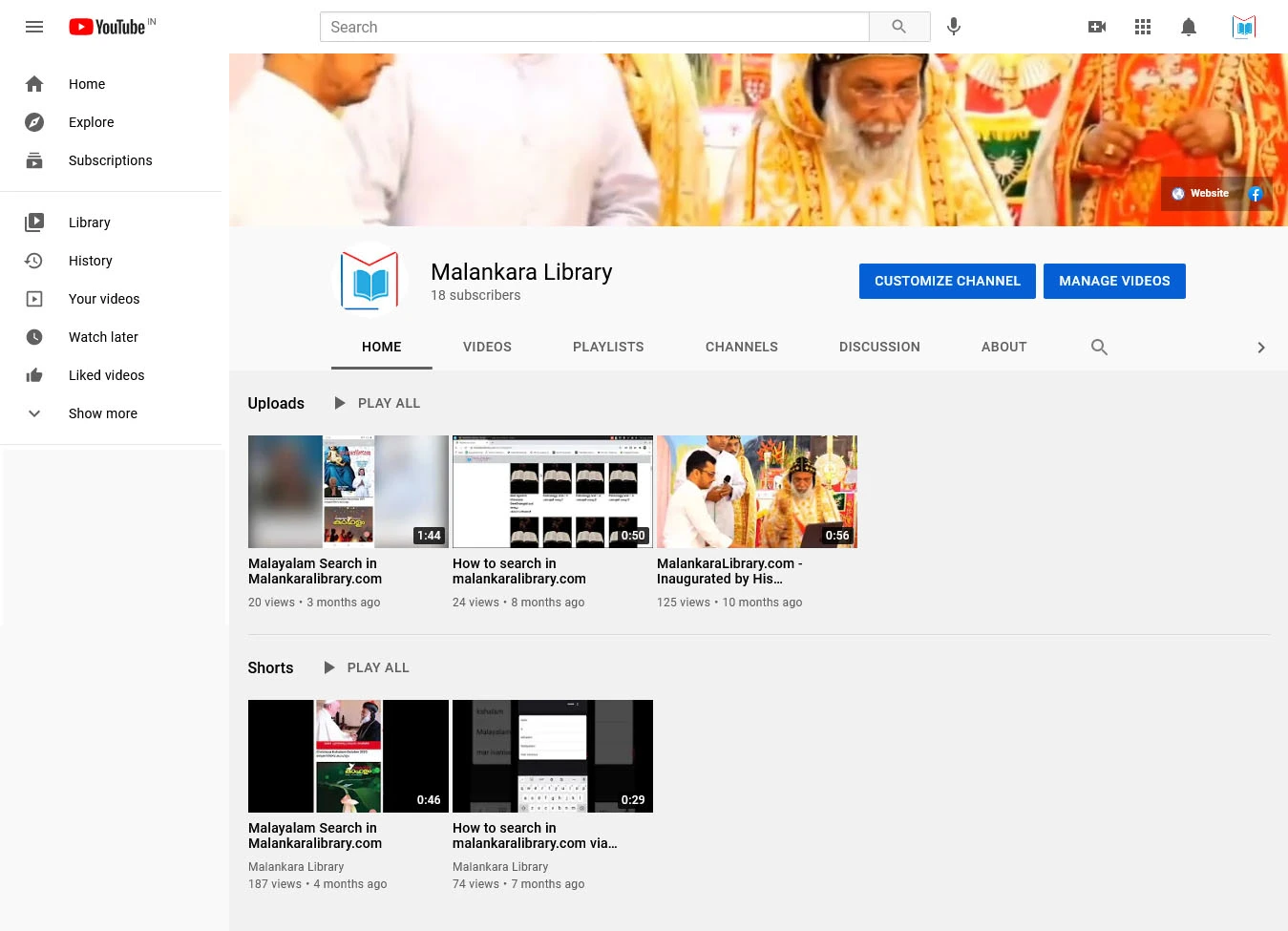Click the Your videos label in sidebar
The height and width of the screenshot is (931, 1288).
[104, 299]
